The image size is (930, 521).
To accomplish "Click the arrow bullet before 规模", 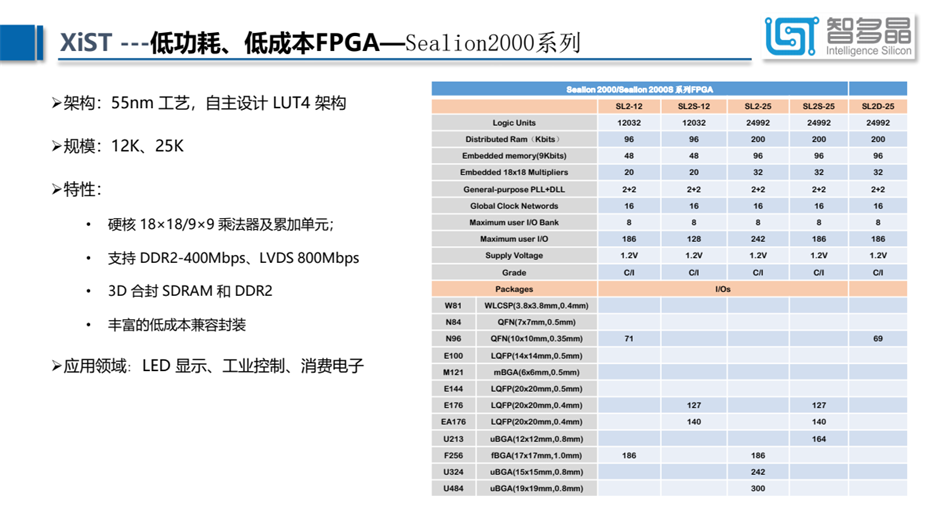I will pyautogui.click(x=56, y=146).
